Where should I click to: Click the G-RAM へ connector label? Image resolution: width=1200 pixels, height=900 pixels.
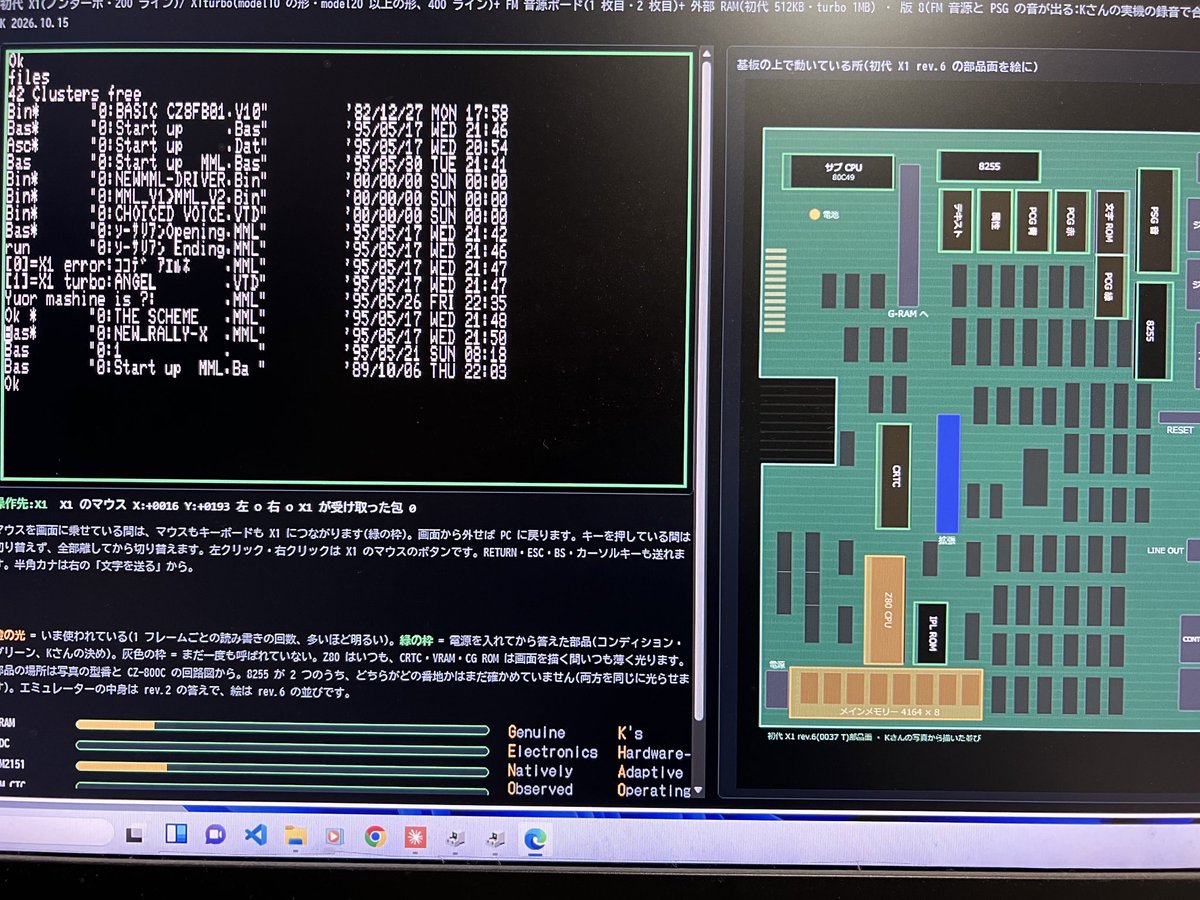pyautogui.click(x=907, y=314)
